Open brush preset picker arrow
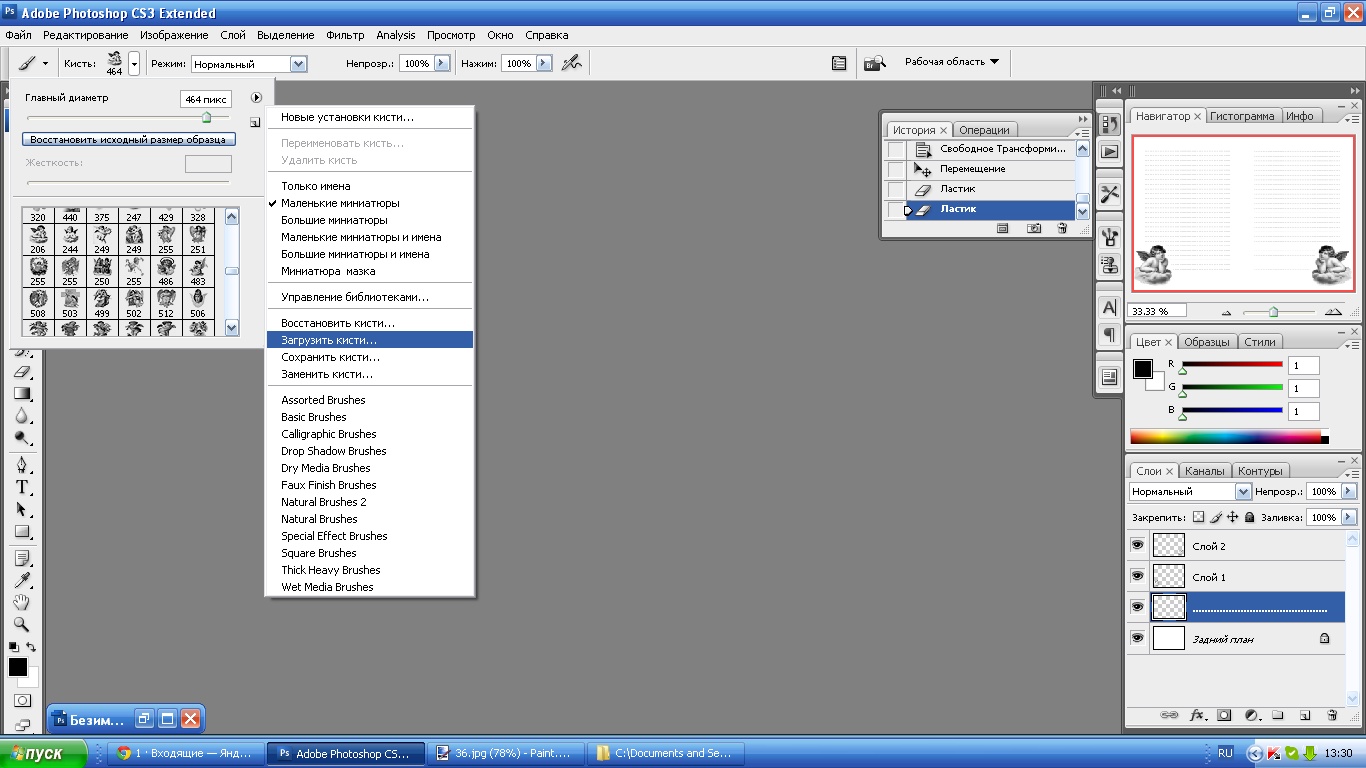This screenshot has width=1366, height=768. point(135,63)
